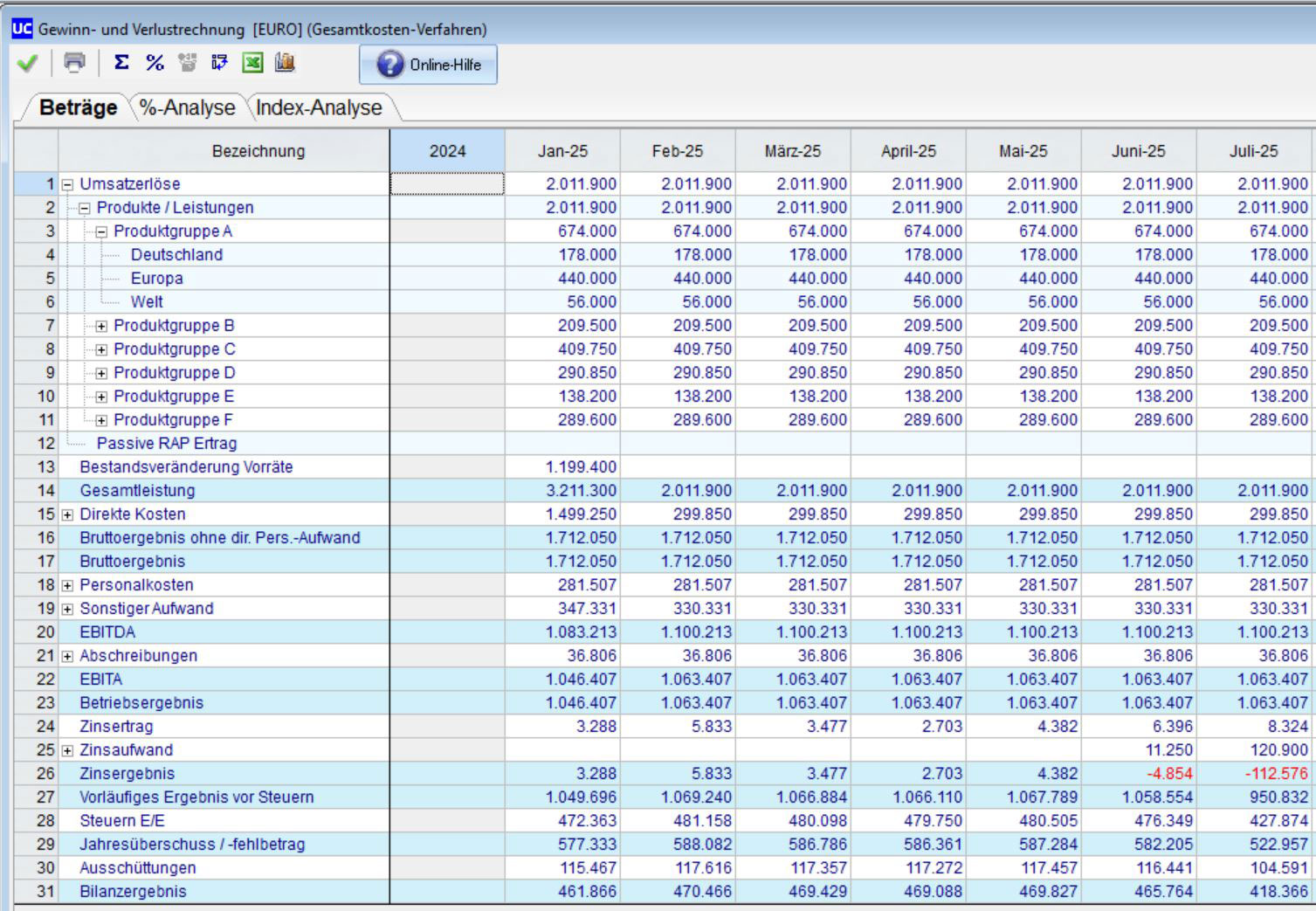This screenshot has height=911, width=1316.
Task: Click the Sigma sum icon
Action: 121,63
